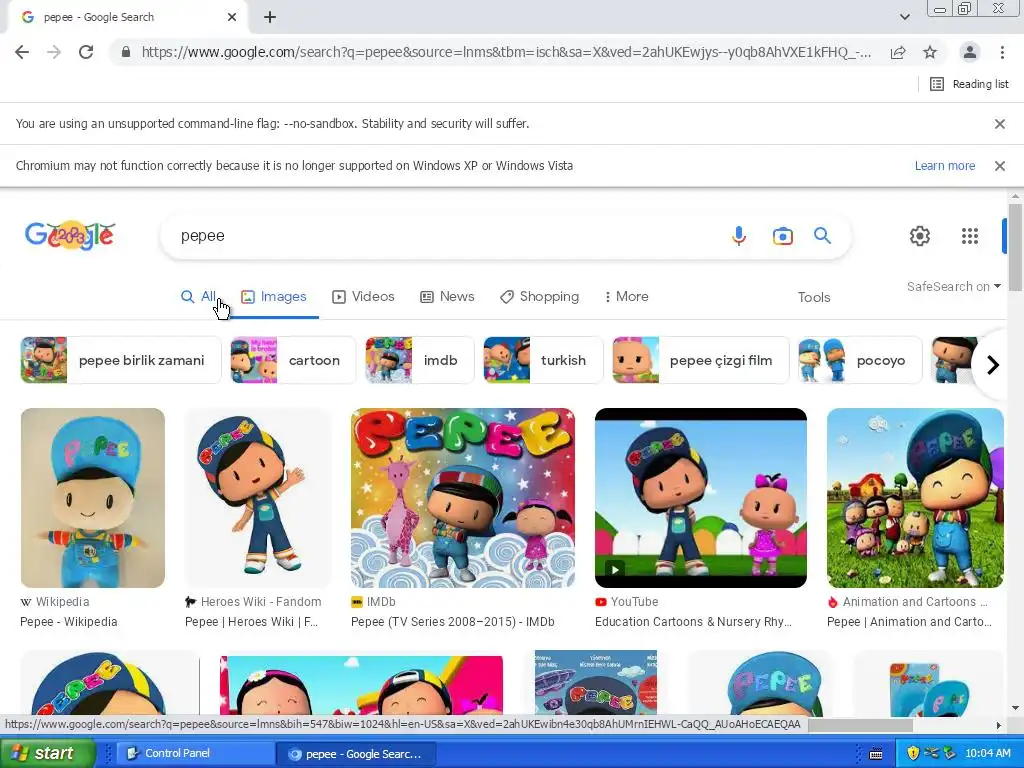Reload the current page
This screenshot has height=768, width=1024.
click(86, 52)
